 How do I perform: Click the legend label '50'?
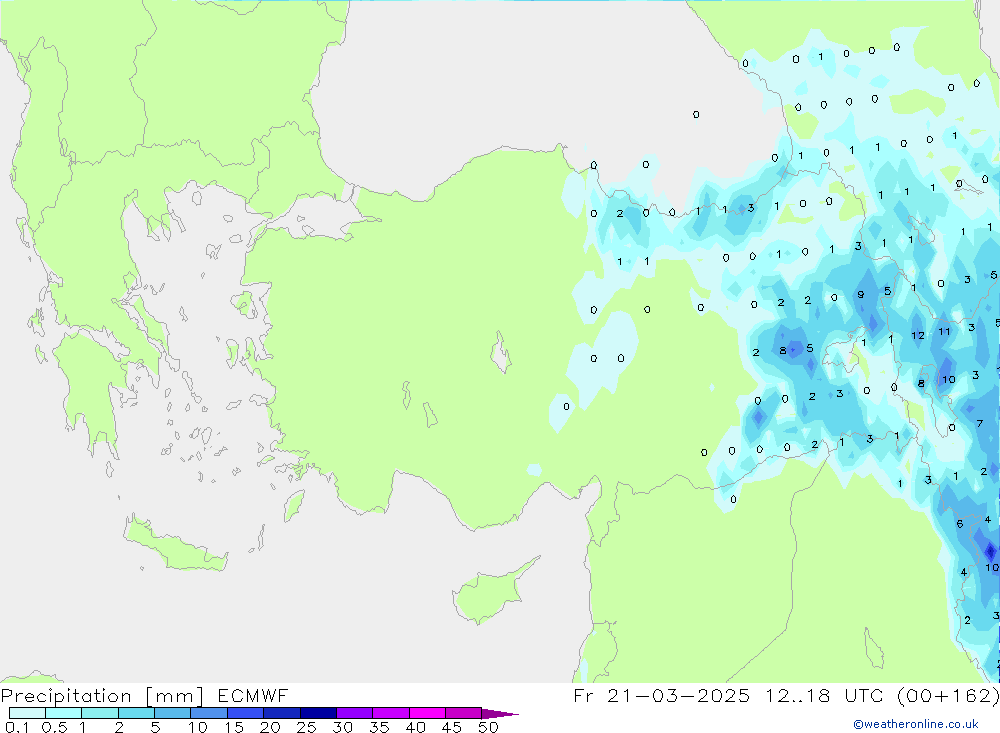[488, 727]
